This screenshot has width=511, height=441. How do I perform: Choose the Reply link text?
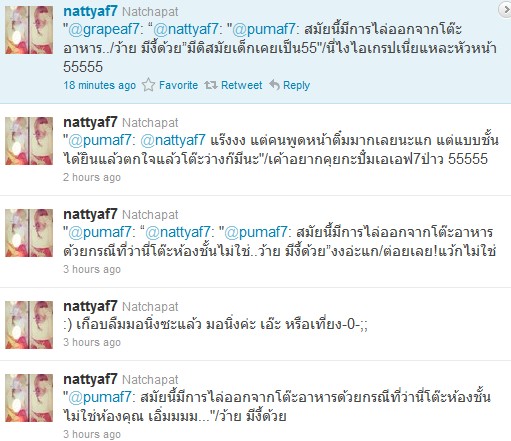point(296,85)
